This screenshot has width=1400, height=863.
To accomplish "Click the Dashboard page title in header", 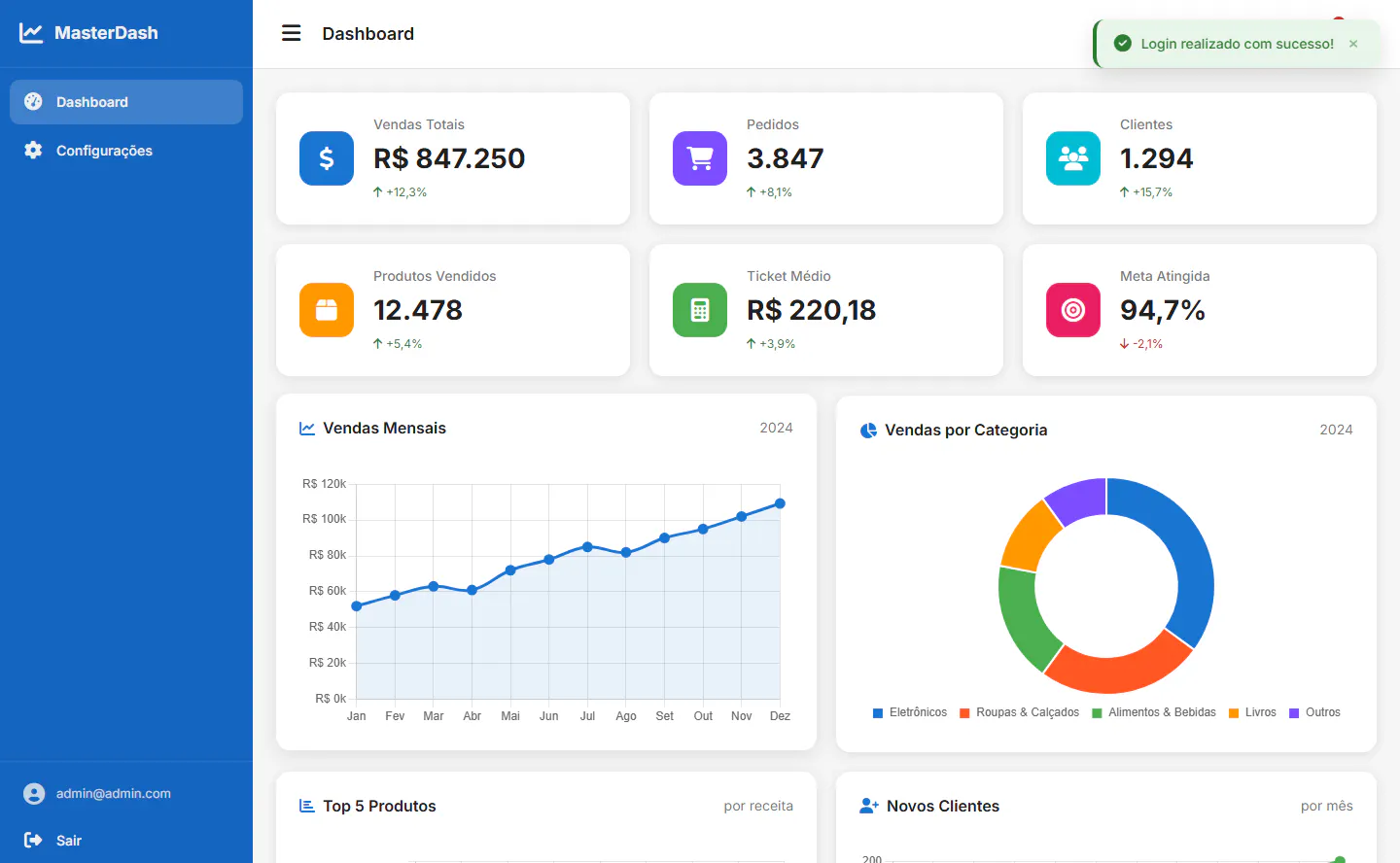I will 368,34.
